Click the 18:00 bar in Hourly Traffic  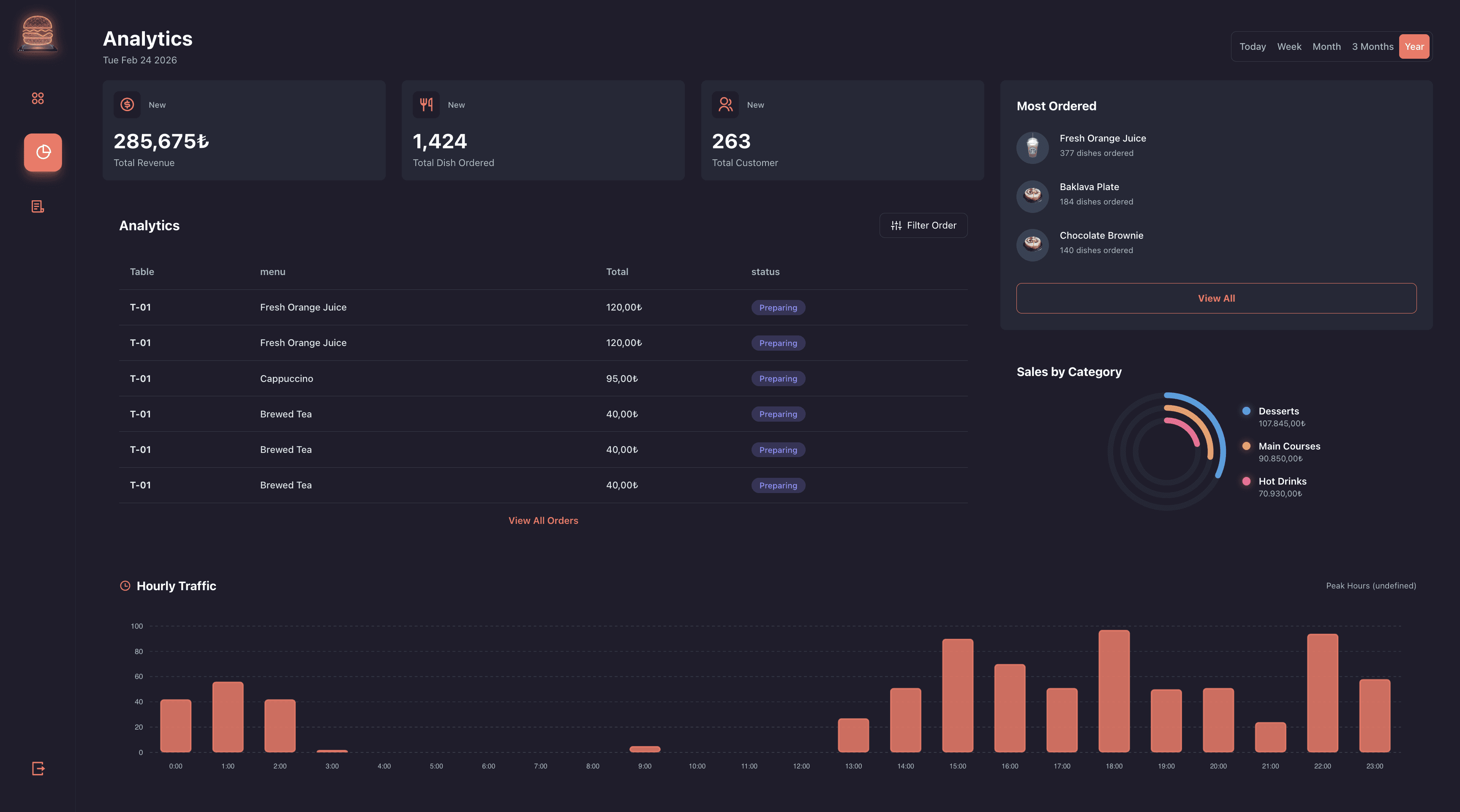click(x=1114, y=691)
